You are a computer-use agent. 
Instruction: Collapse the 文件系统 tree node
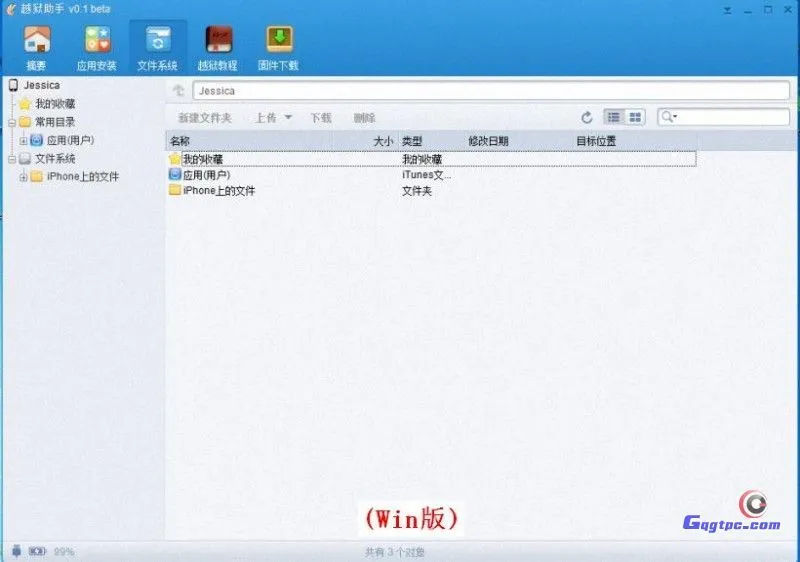coord(12,159)
